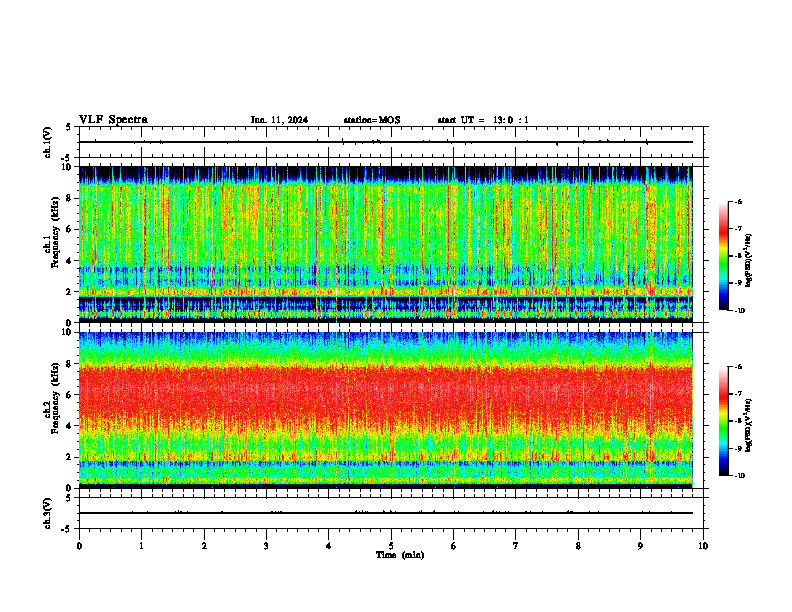Click the ch.3 voltage waveform strip
The image size is (792, 612).
(x=391, y=513)
